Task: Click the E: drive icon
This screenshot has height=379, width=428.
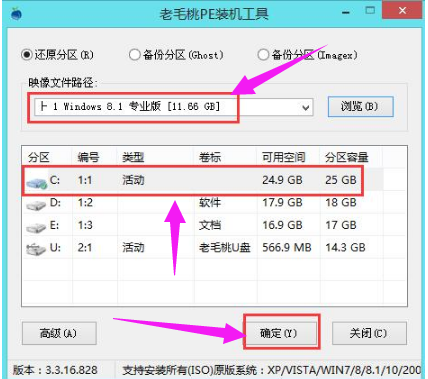Action: 36,228
